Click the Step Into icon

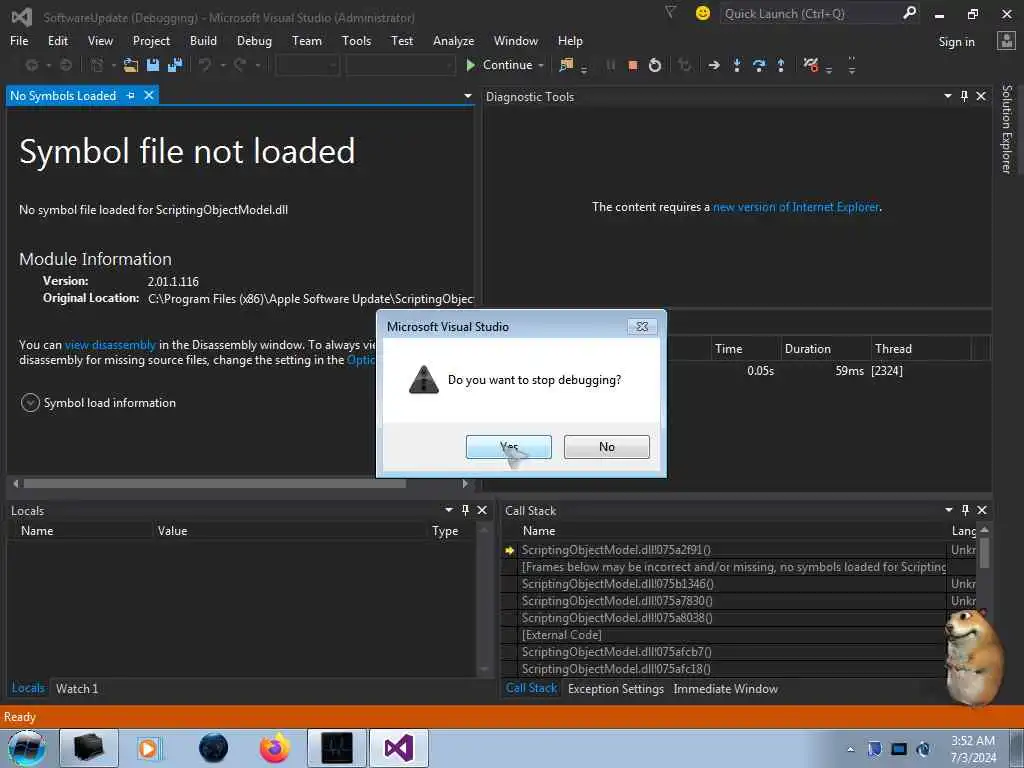[737, 65]
